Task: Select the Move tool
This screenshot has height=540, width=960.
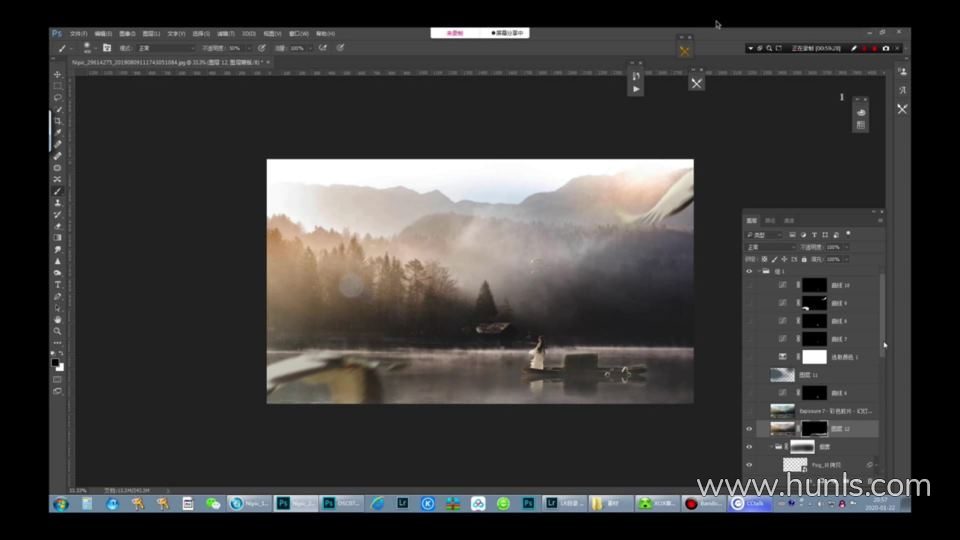Action: pos(57,74)
